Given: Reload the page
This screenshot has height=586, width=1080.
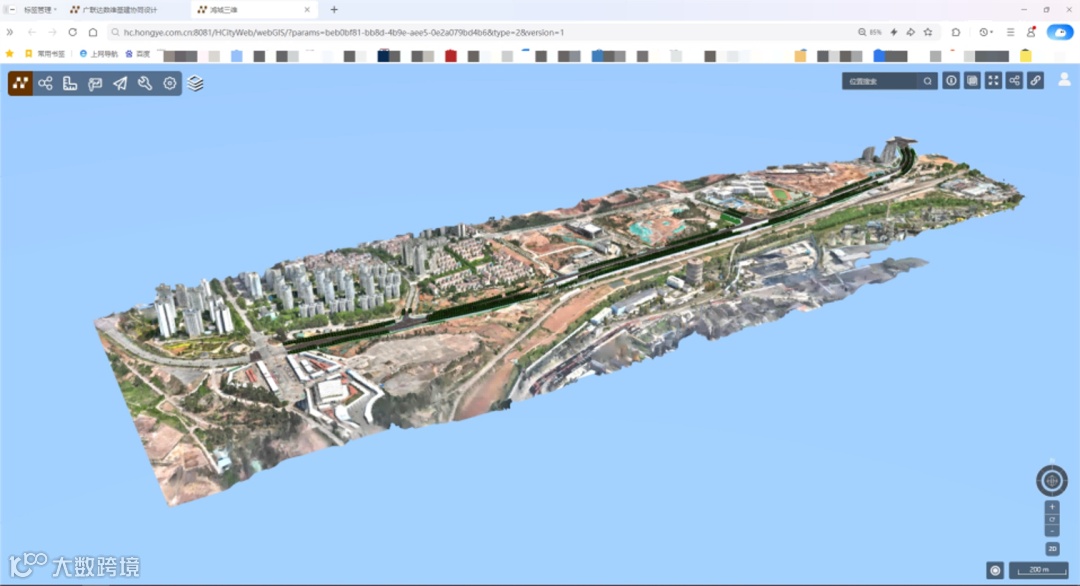Looking at the screenshot, I should (x=72, y=32).
